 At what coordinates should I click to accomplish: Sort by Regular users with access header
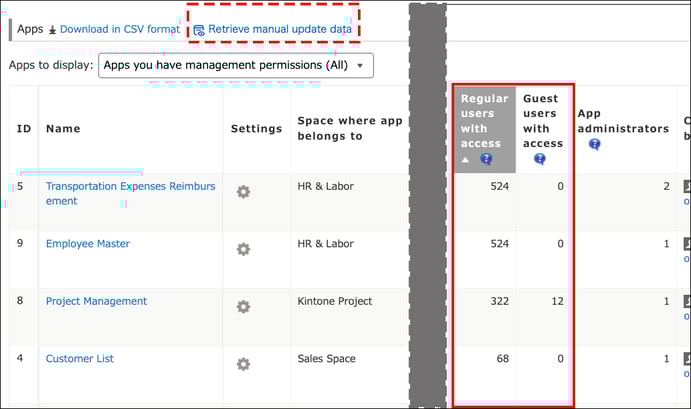point(484,121)
